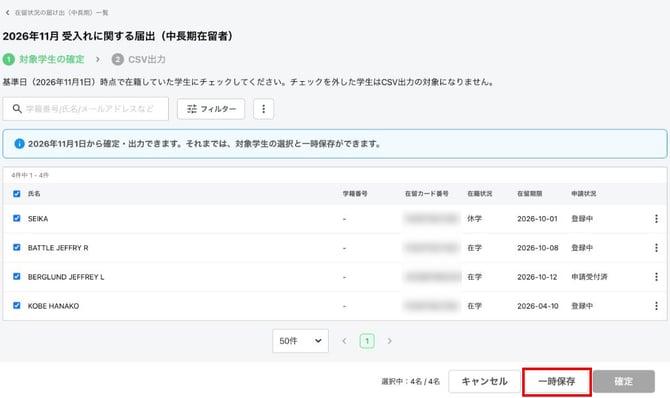Uncheck the BATTLE JEFFRY R checkbox

pyautogui.click(x=17, y=248)
